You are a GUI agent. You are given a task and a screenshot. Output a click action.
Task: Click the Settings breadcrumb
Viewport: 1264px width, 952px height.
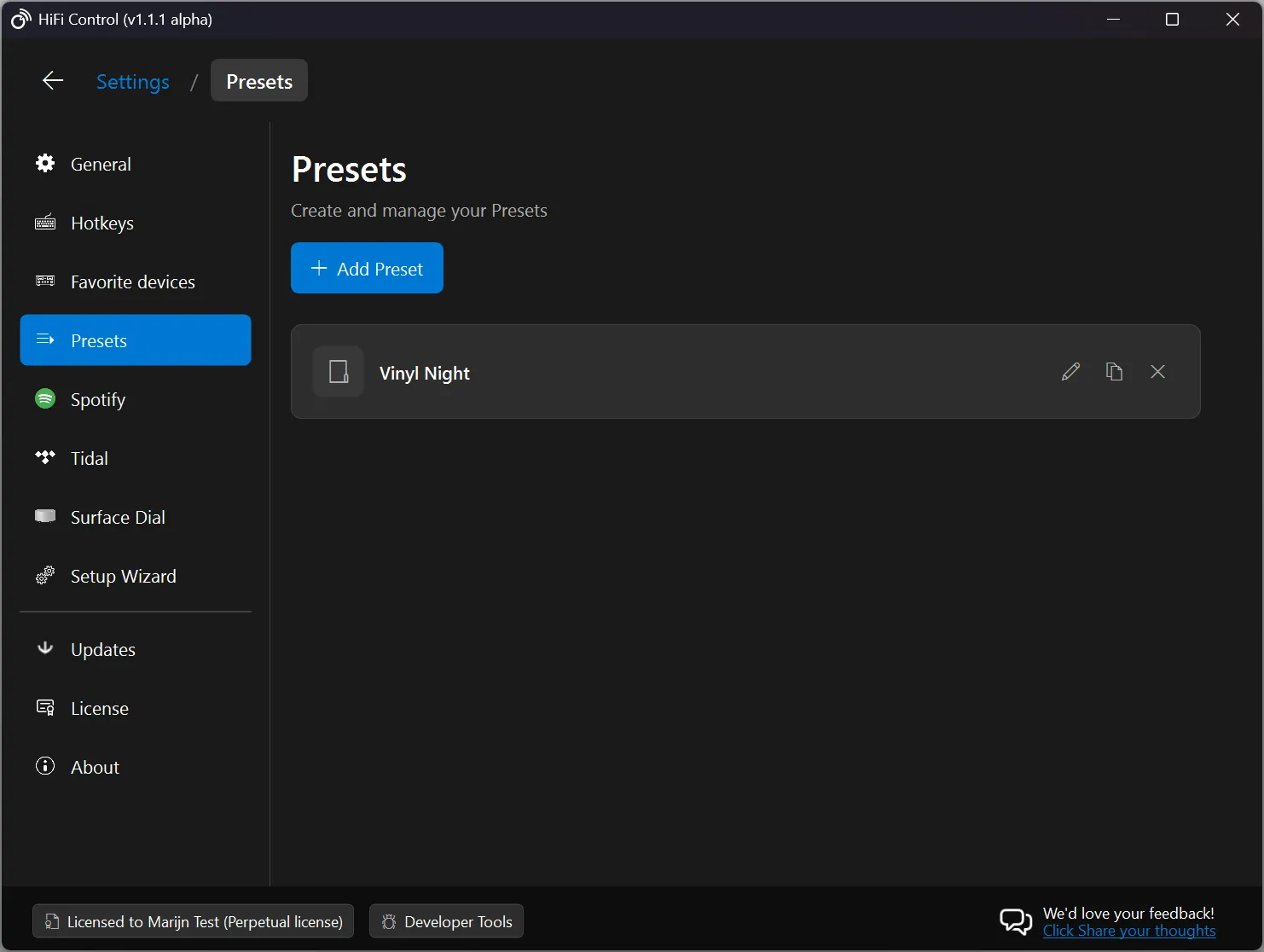pos(133,81)
